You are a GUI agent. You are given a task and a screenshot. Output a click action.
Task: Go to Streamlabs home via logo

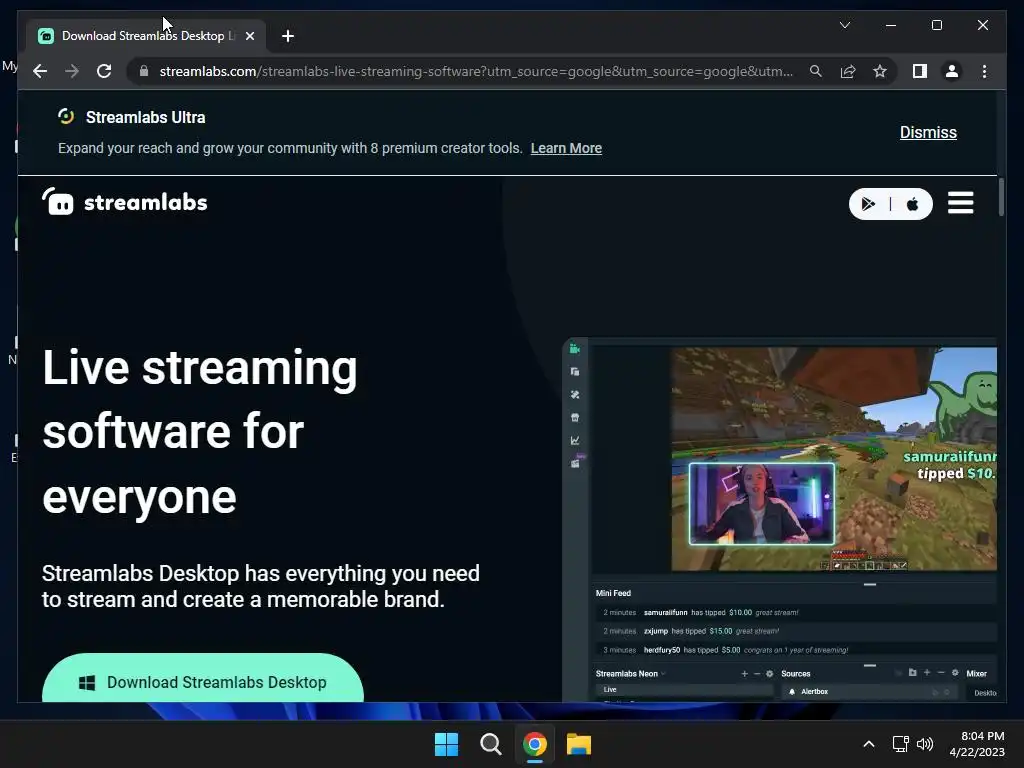125,202
